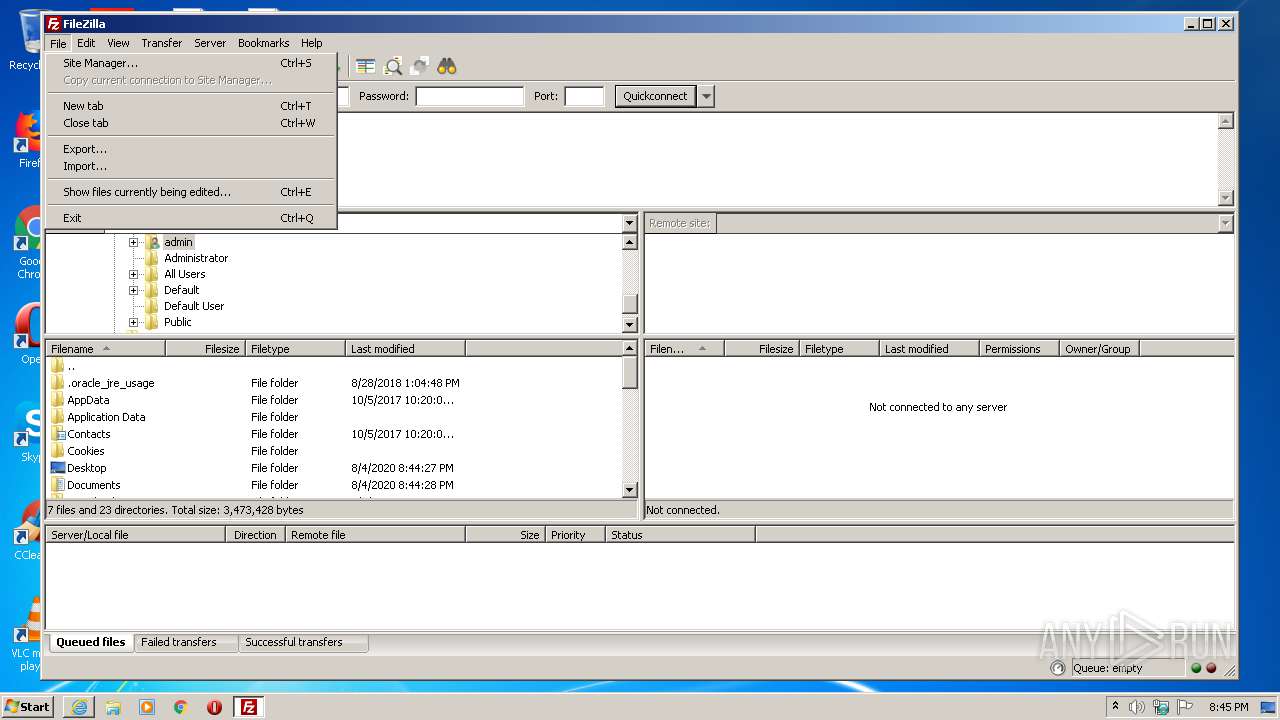Expand the admin tree node
The image size is (1280, 720).
[x=133, y=242]
